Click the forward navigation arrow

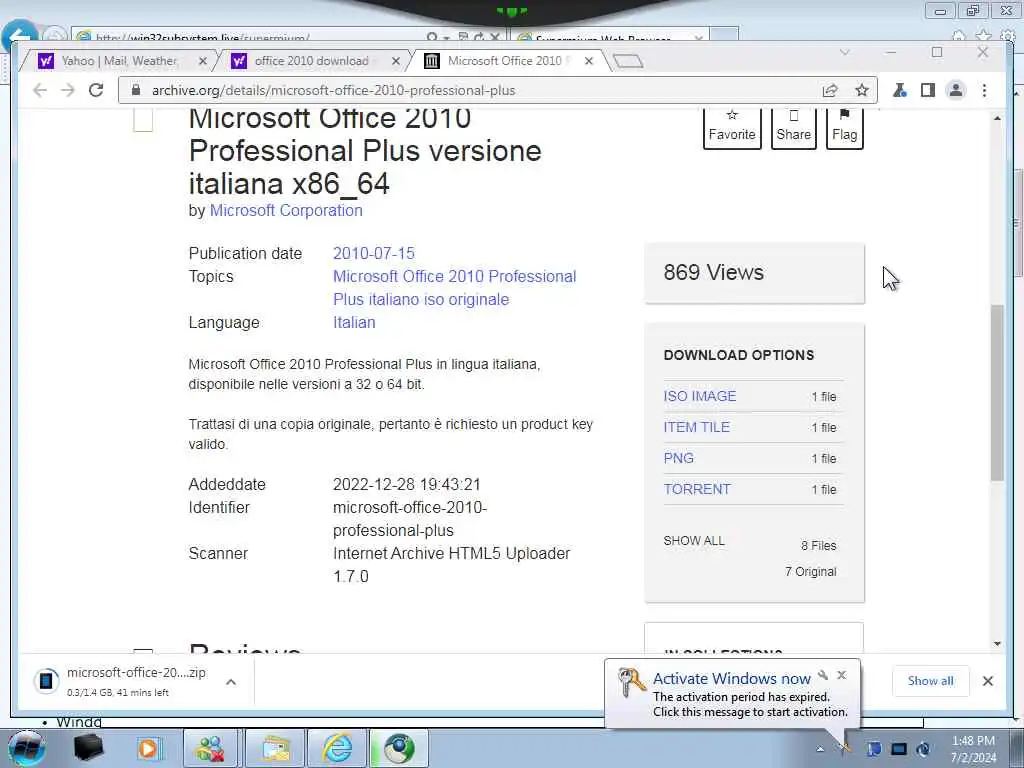coord(68,90)
